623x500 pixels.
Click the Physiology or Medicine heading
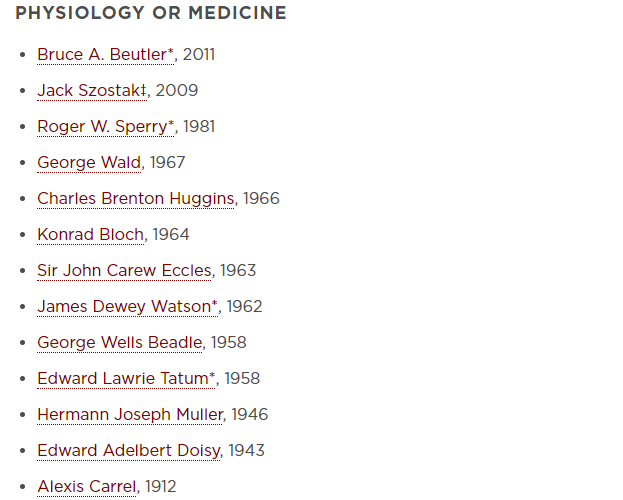point(151,13)
